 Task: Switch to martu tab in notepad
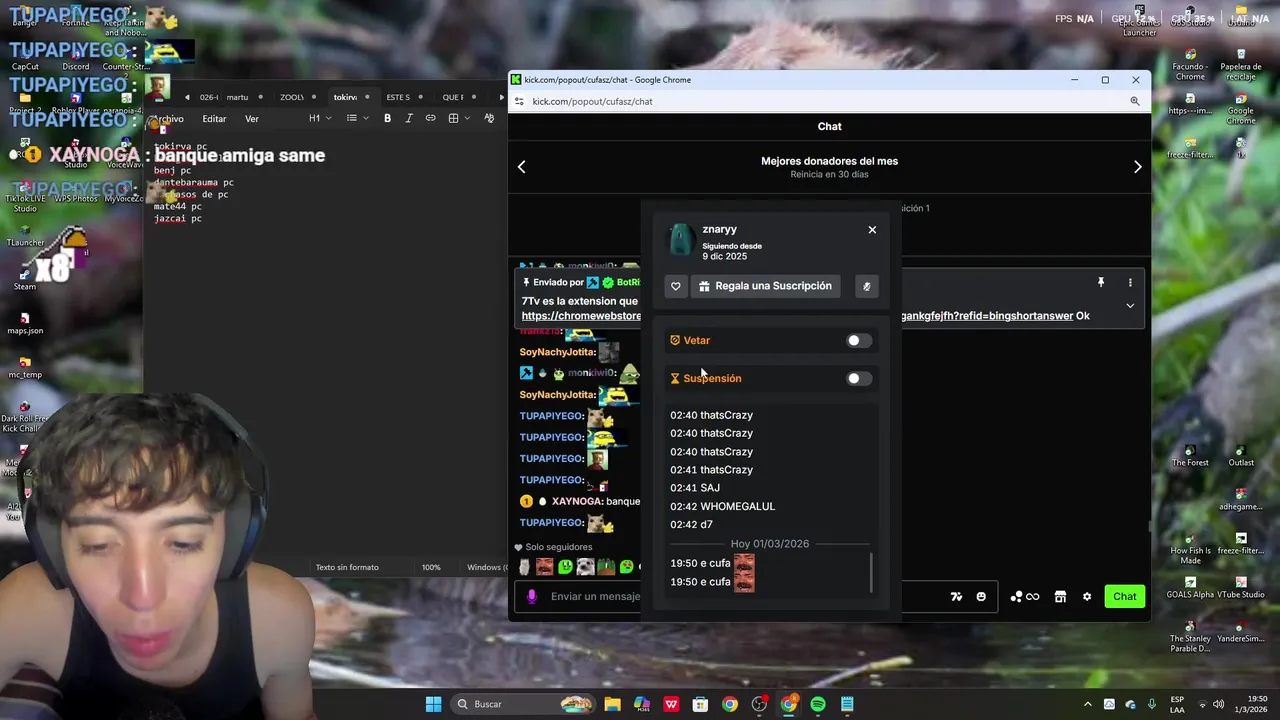[237, 97]
